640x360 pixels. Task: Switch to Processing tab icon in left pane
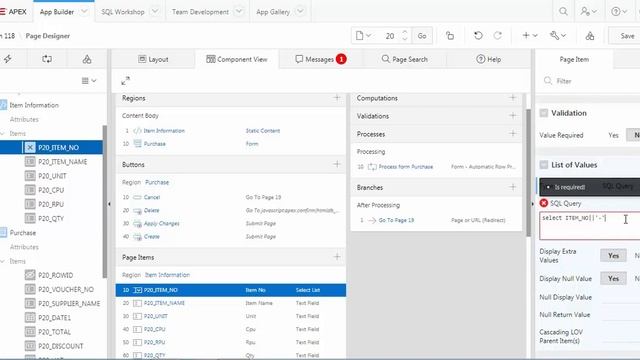tap(47, 59)
